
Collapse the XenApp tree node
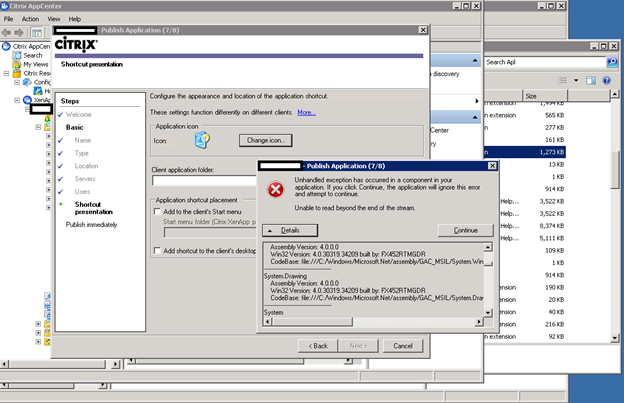17,100
